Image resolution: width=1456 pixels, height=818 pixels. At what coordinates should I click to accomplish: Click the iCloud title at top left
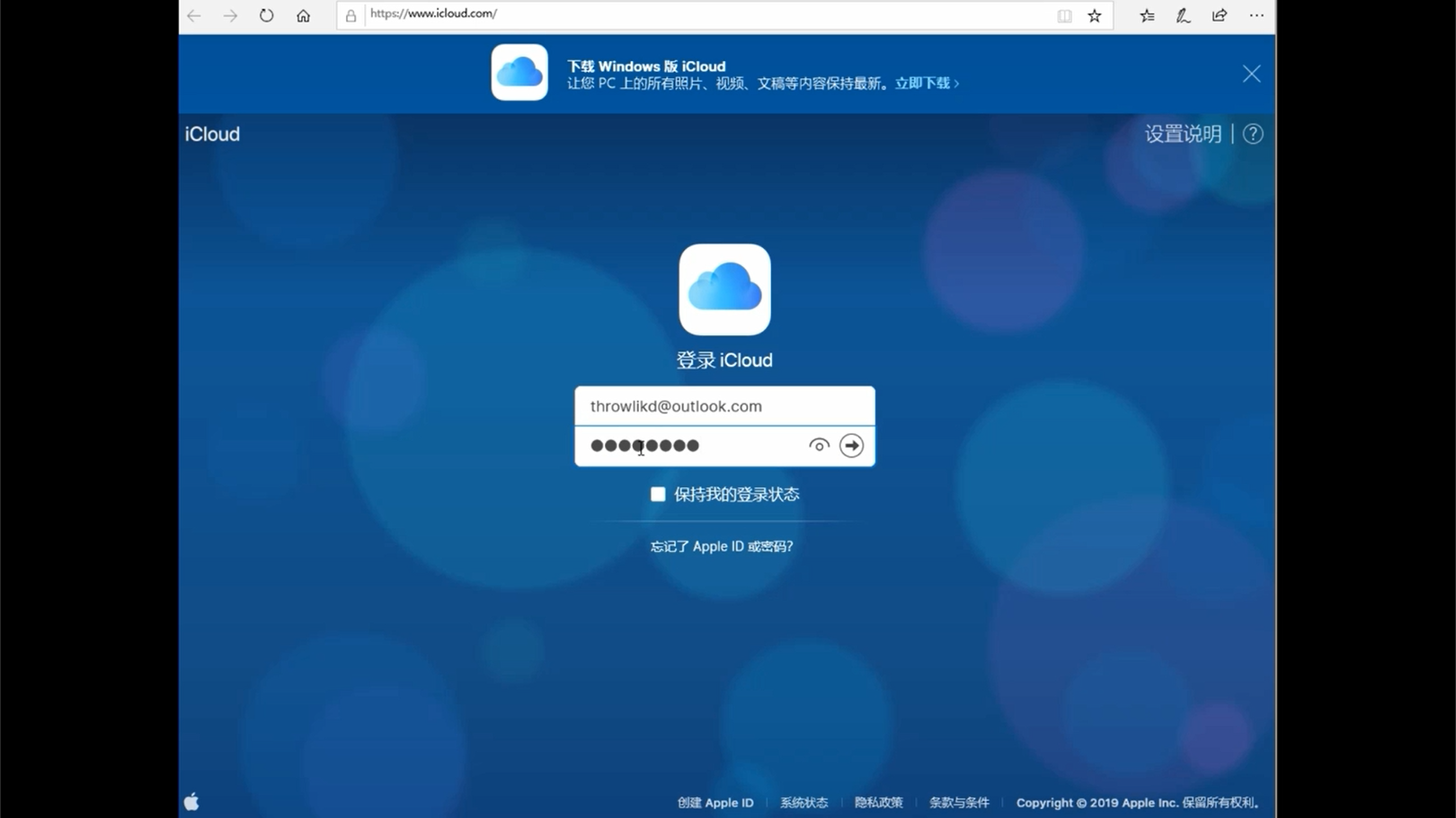click(212, 134)
